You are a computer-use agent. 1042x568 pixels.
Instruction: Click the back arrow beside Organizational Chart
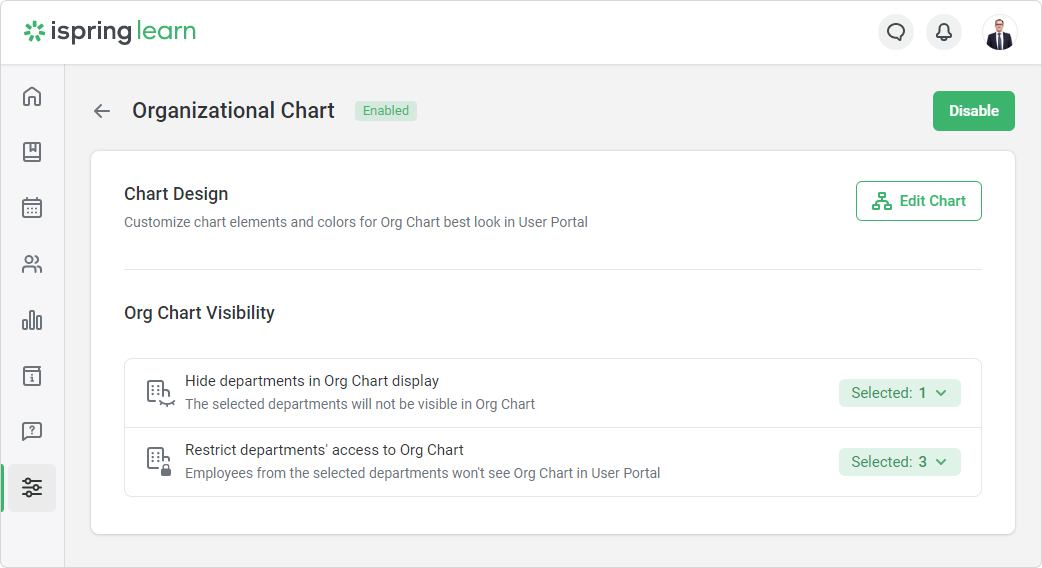click(x=102, y=111)
